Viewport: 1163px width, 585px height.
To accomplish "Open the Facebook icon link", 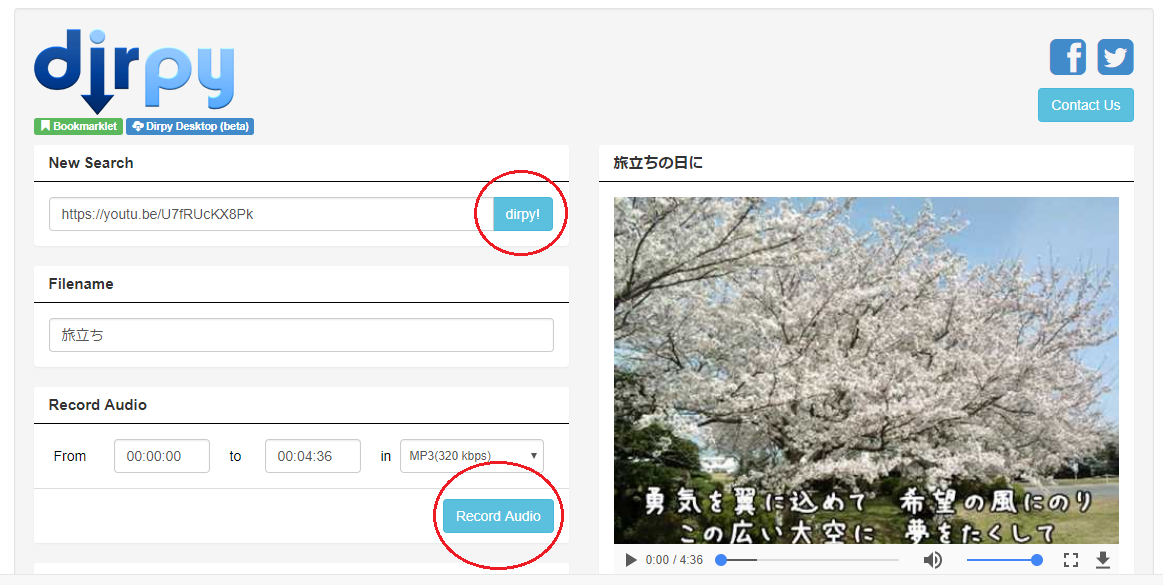I will pyautogui.click(x=1067, y=57).
